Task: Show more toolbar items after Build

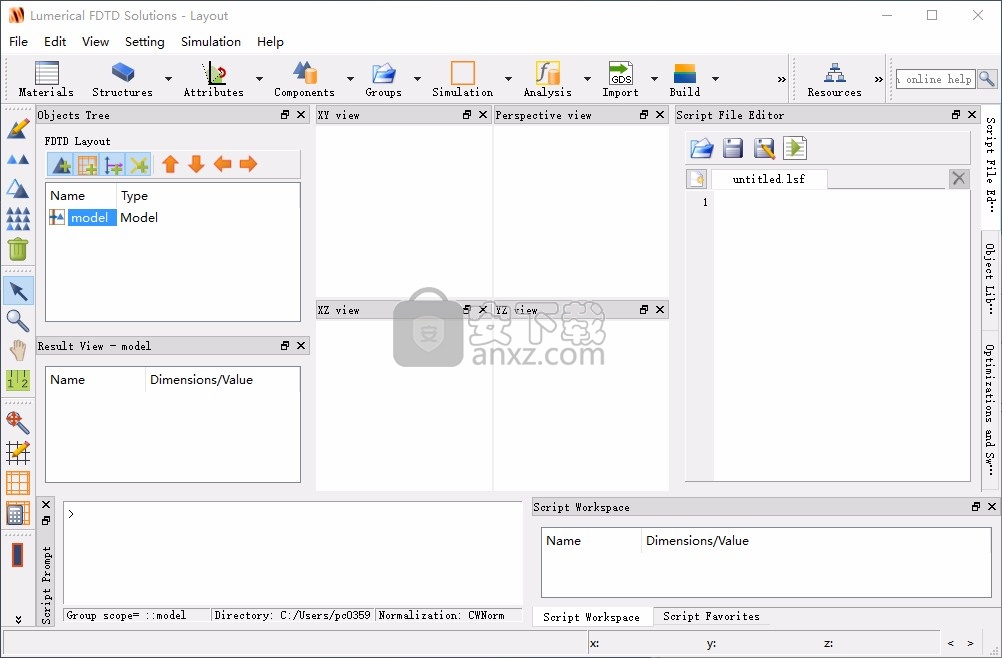Action: [782, 79]
